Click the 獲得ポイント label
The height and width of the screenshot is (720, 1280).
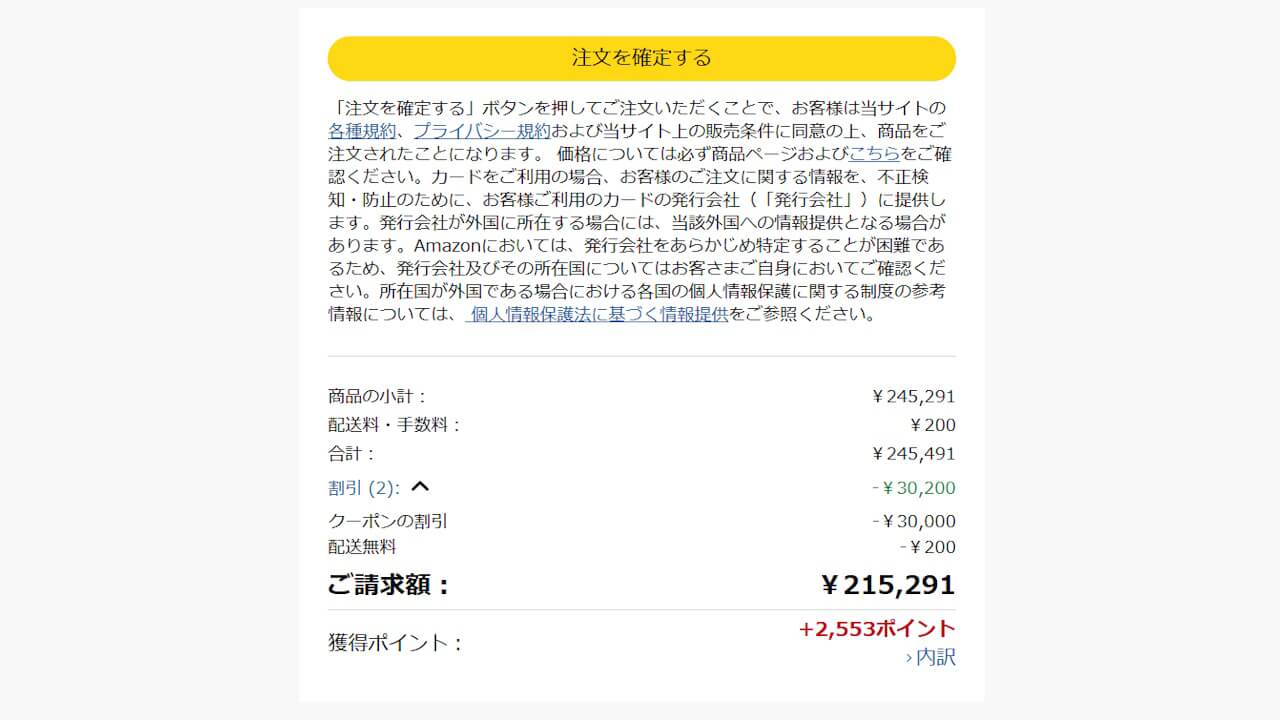point(396,643)
